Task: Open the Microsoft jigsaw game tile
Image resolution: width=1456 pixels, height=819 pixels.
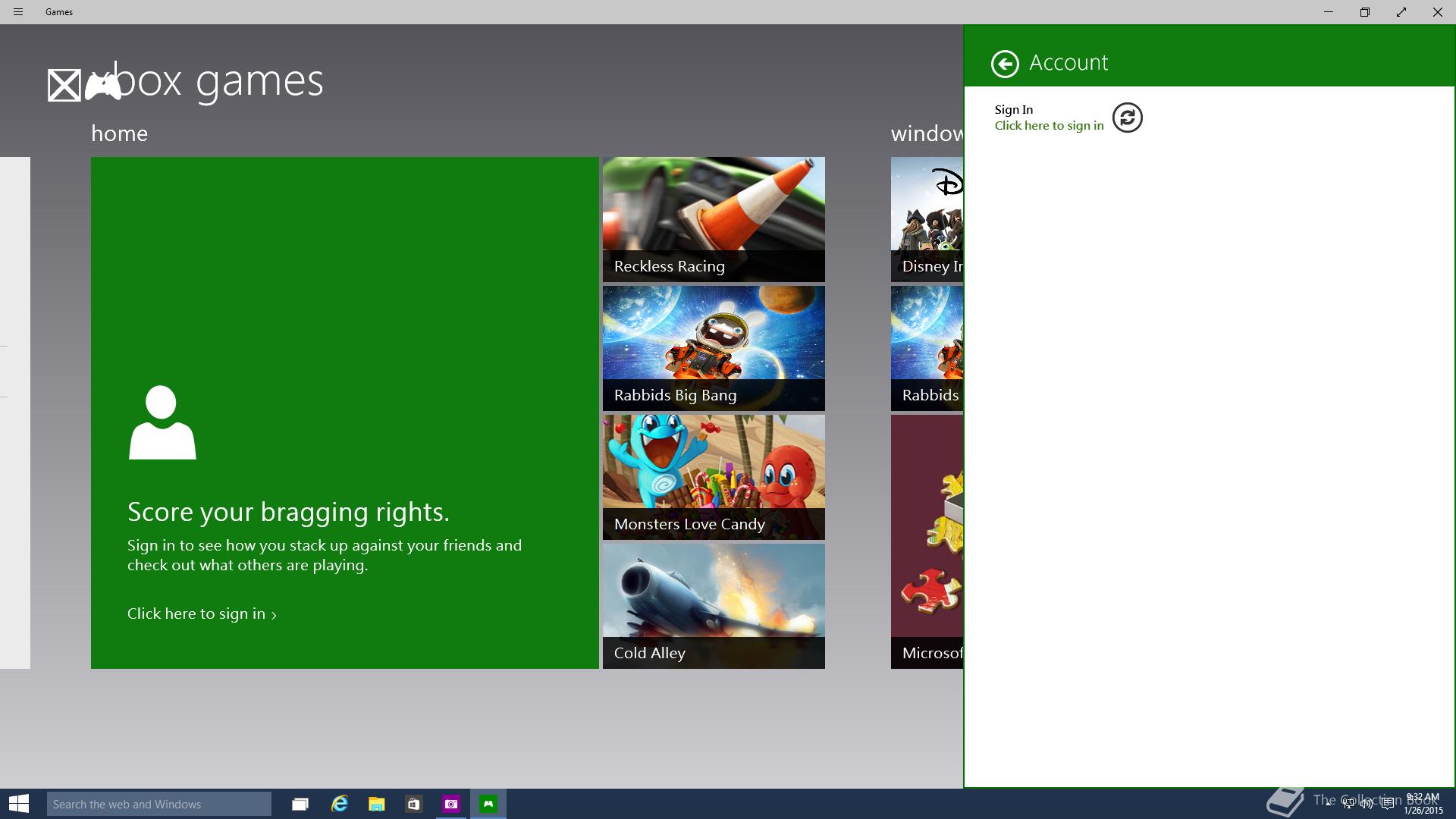Action: point(927,541)
